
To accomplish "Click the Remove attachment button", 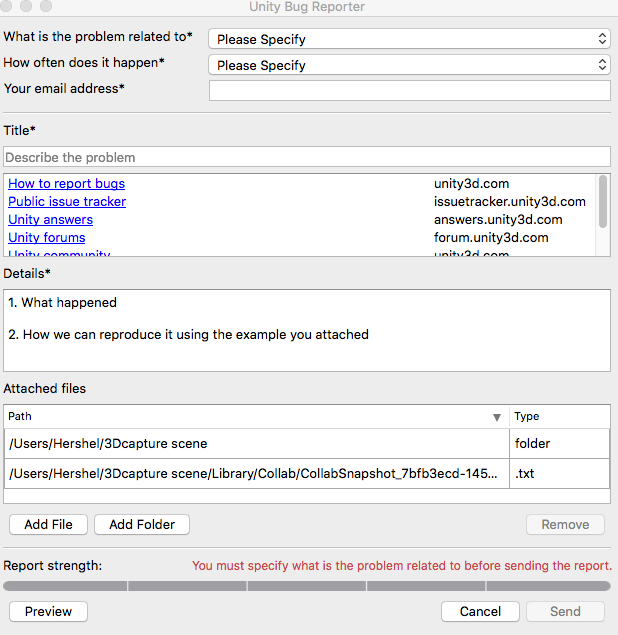I will click(565, 524).
